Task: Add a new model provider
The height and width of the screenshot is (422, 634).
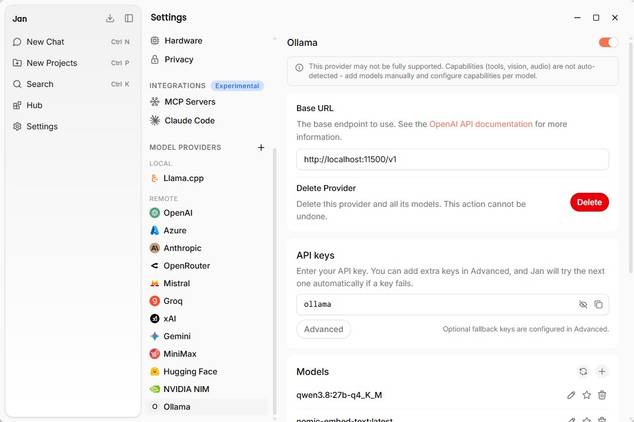Action: (261, 148)
